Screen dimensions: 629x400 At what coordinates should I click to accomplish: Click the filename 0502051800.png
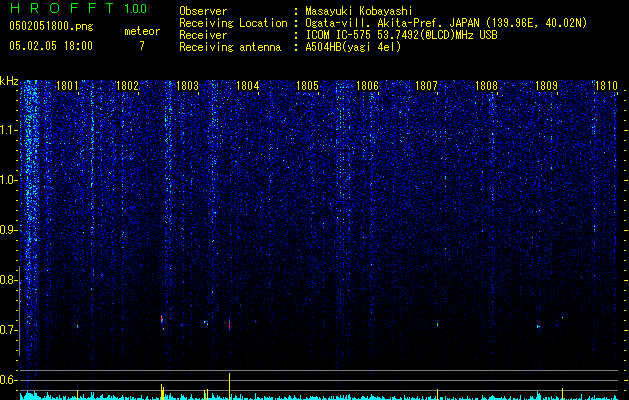click(x=51, y=26)
